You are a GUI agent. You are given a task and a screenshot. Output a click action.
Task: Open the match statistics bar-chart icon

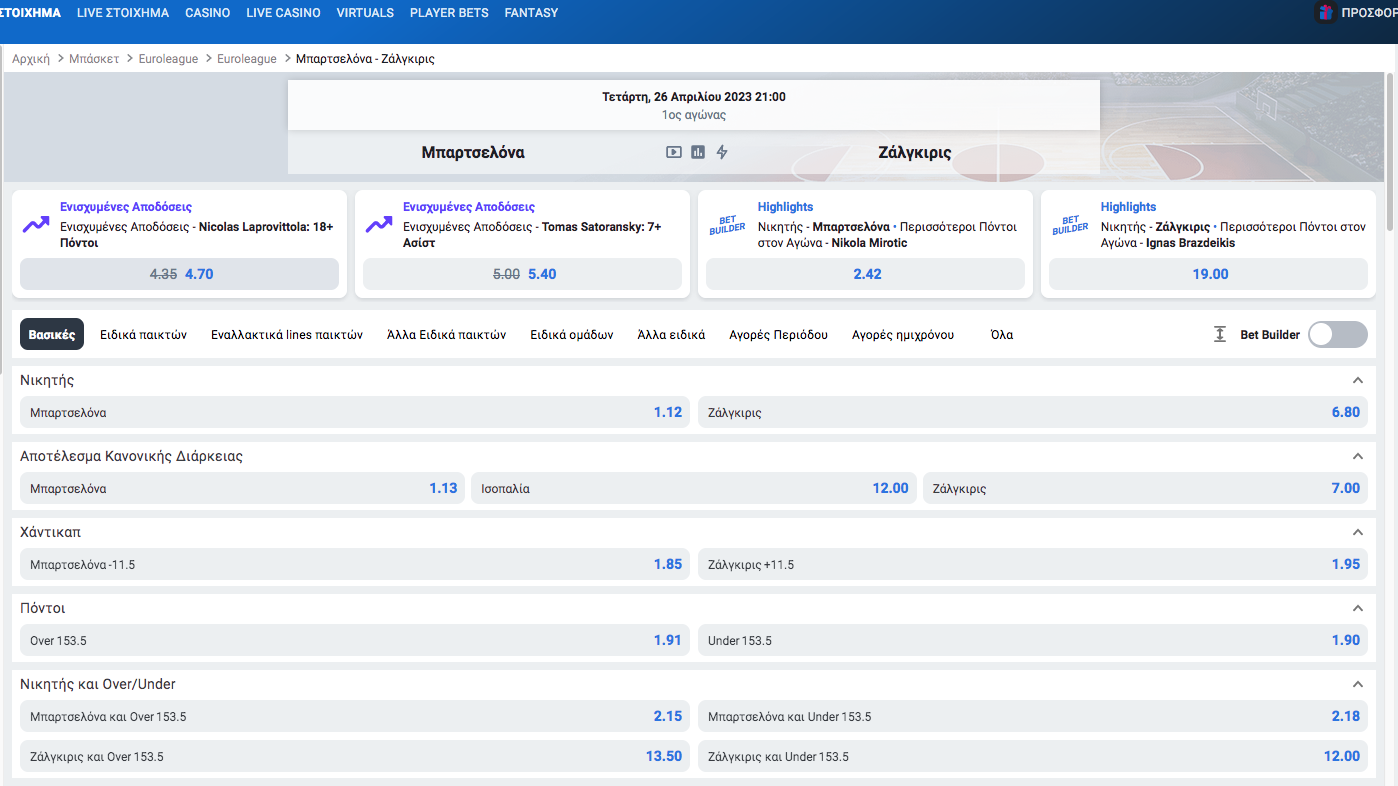click(698, 152)
